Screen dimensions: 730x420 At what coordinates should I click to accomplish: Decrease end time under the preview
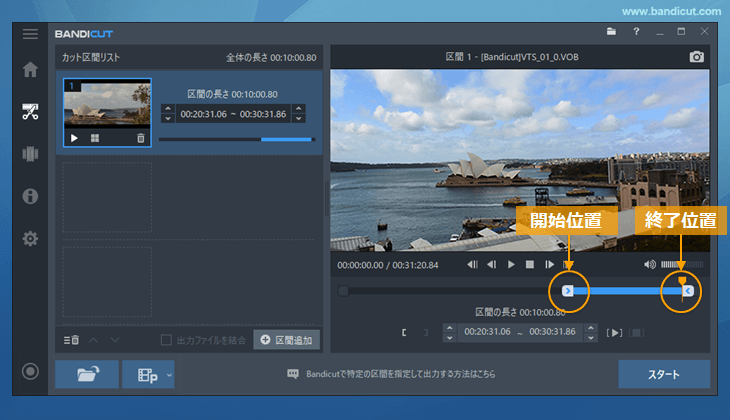click(591, 337)
